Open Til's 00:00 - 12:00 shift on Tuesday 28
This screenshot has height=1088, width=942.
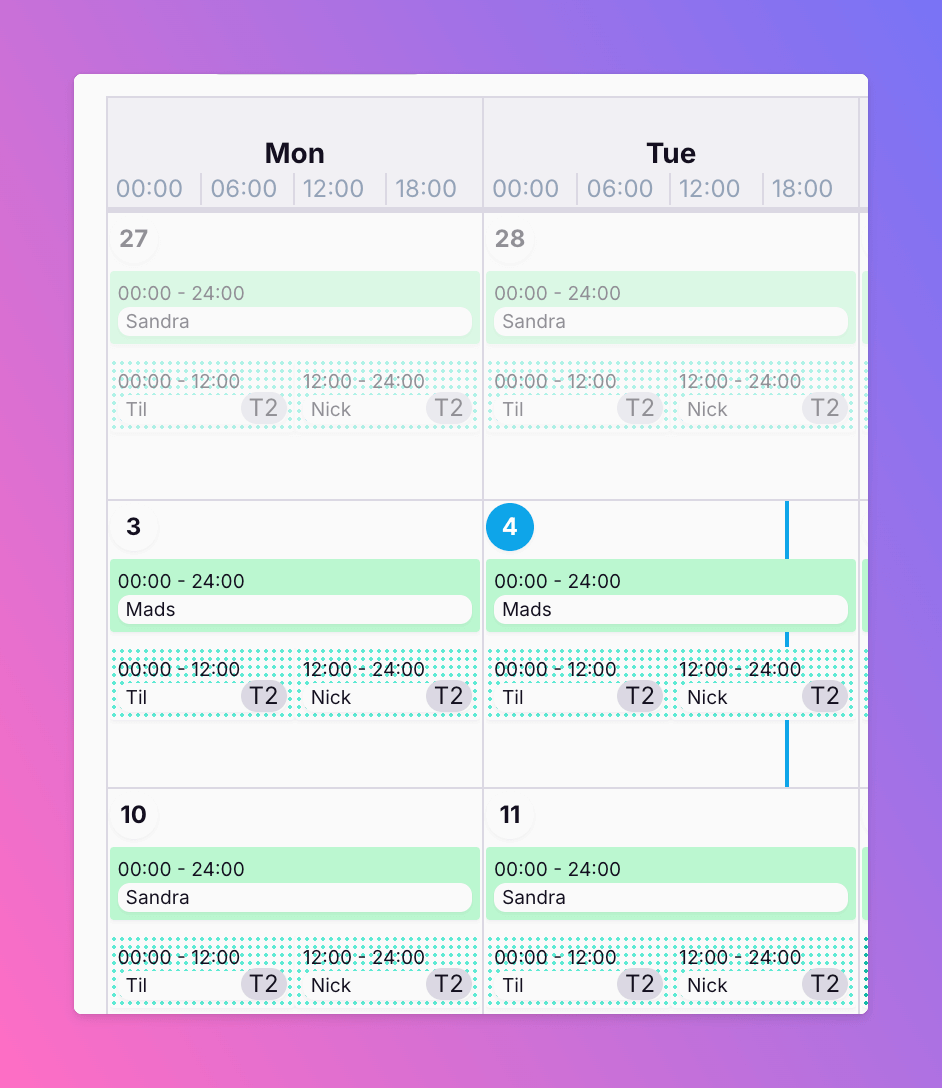pos(578,396)
